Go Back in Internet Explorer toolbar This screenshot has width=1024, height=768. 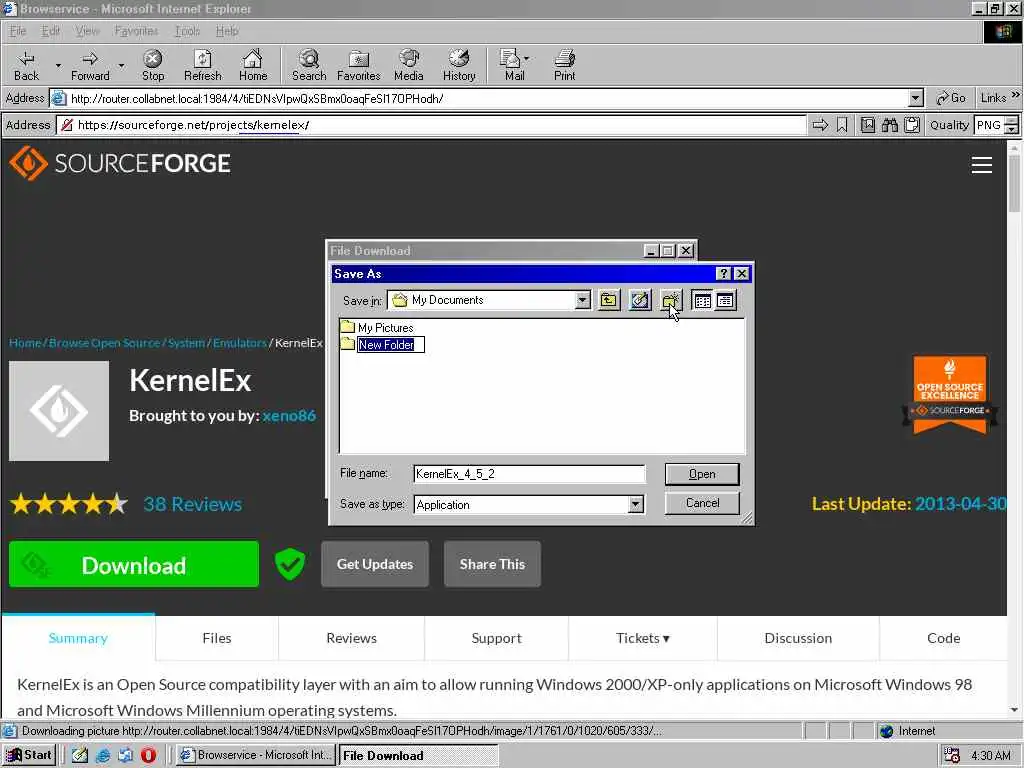click(x=26, y=65)
